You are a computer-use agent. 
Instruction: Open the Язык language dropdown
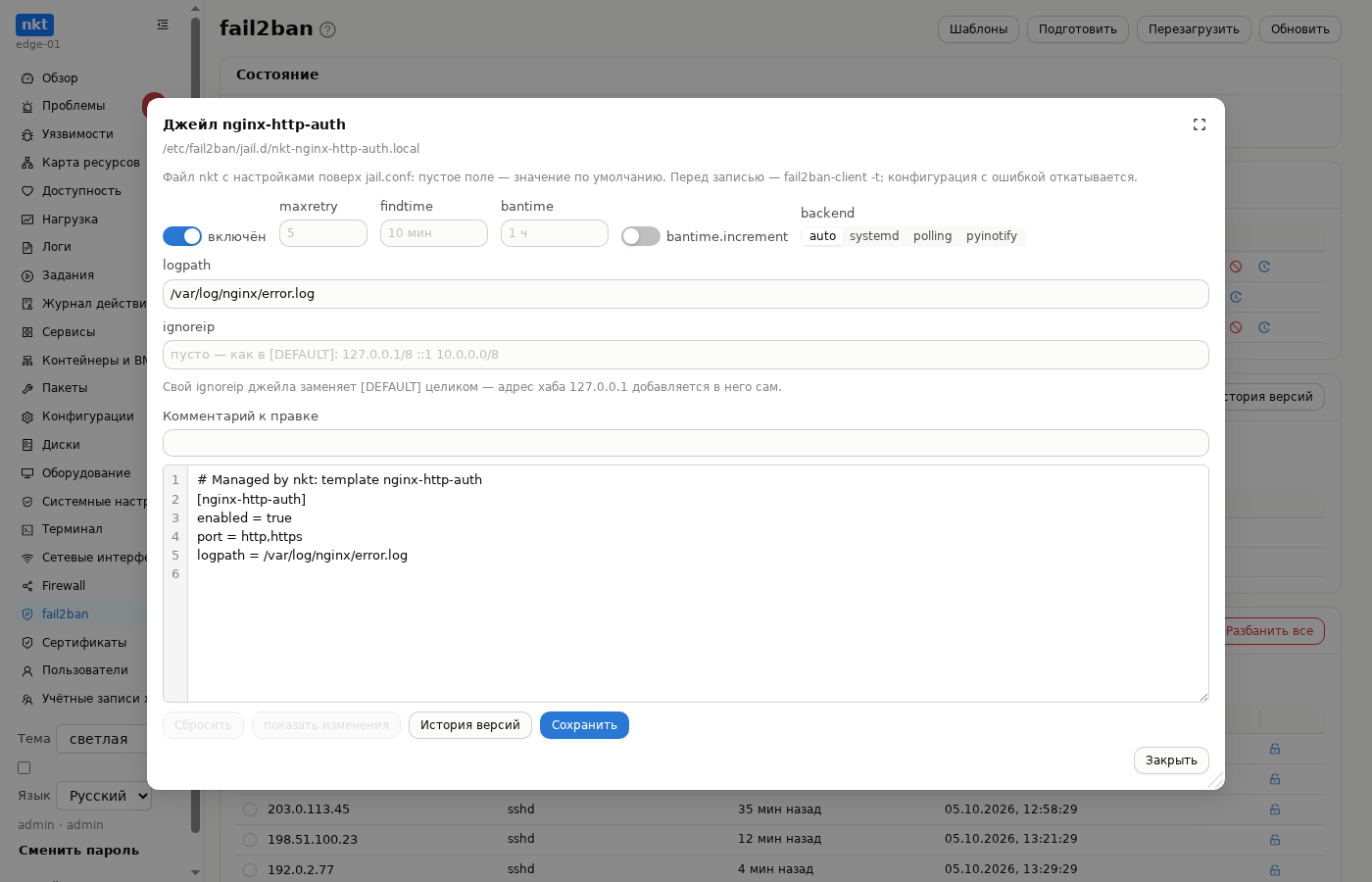[x=104, y=796]
